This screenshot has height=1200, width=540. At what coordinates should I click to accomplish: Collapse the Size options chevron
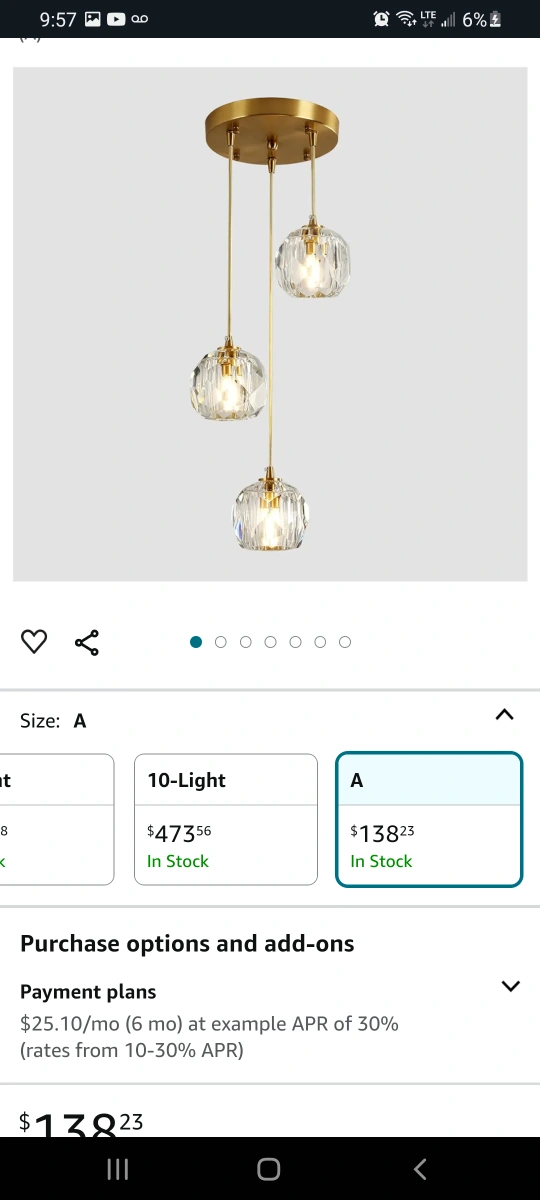[x=505, y=715]
